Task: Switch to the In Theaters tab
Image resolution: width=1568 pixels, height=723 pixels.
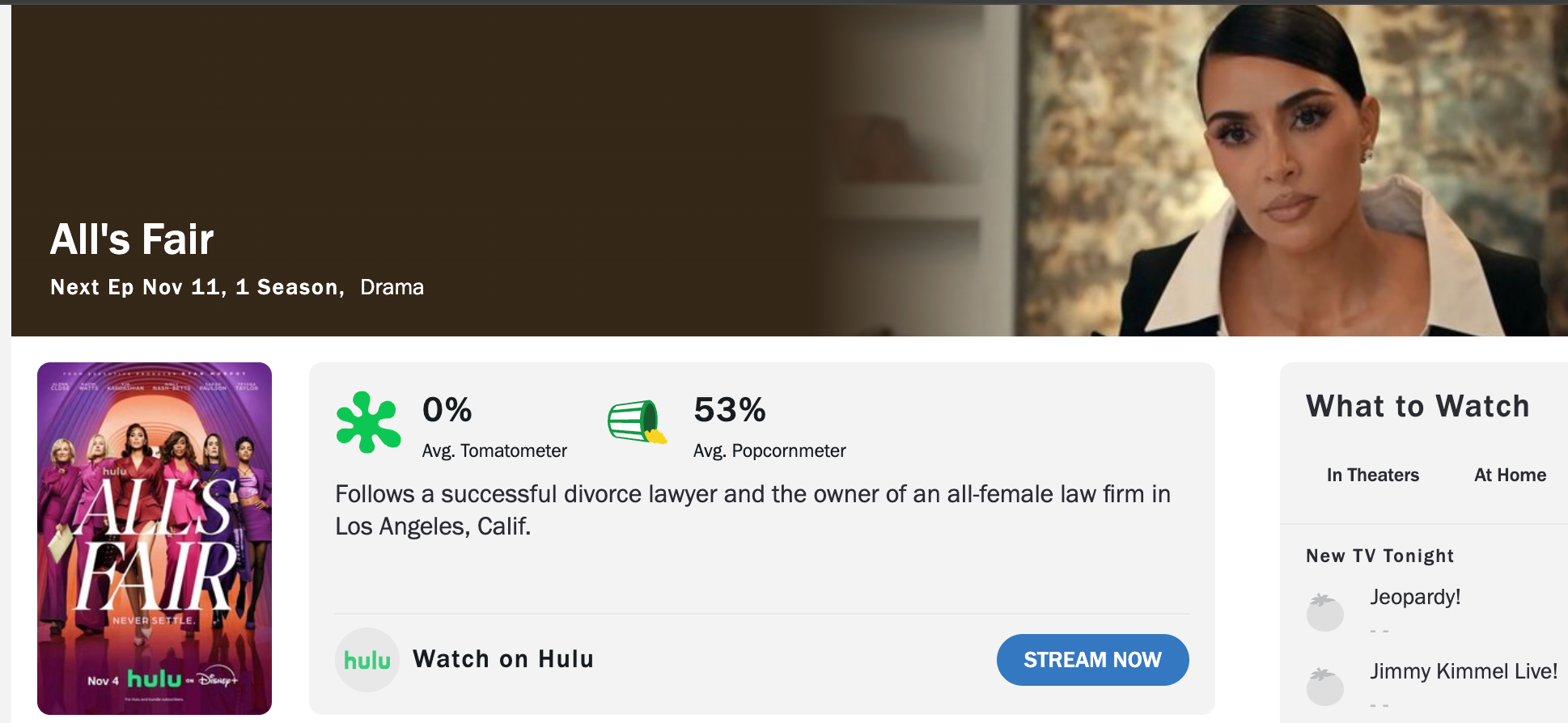Action: click(1373, 476)
